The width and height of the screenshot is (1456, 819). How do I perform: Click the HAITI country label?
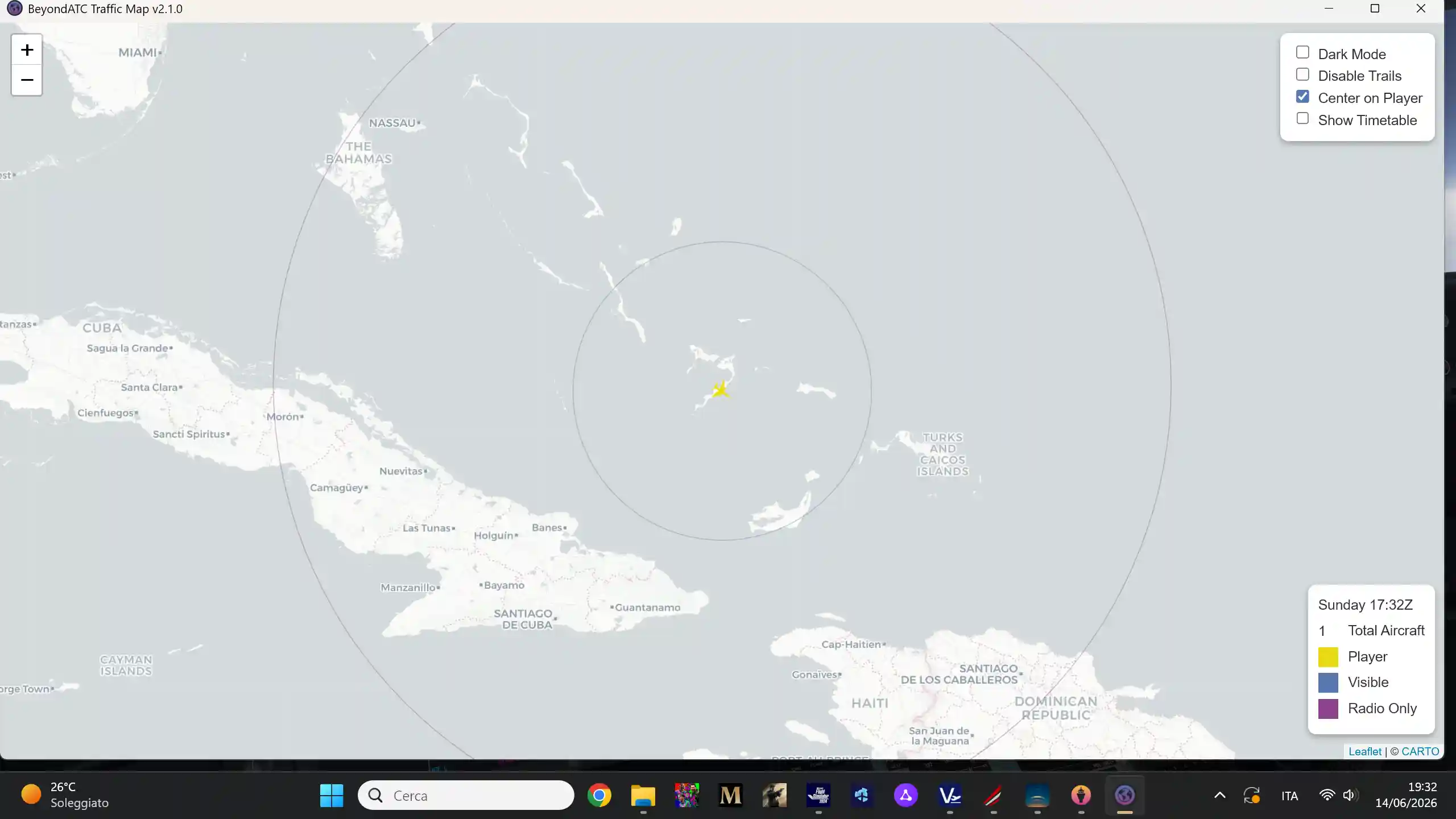pyautogui.click(x=870, y=704)
